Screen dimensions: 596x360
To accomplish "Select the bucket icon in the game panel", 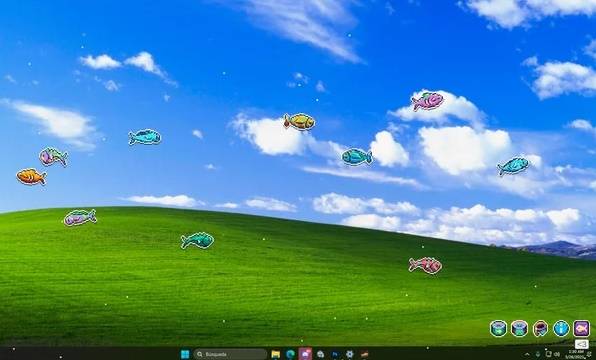I will (x=540, y=328).
